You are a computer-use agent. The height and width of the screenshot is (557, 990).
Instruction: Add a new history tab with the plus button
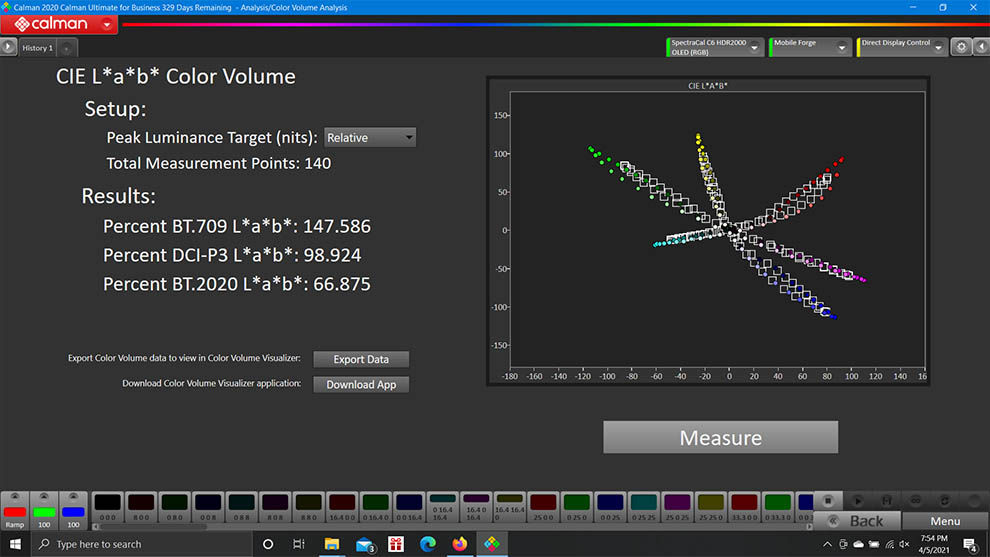point(66,48)
